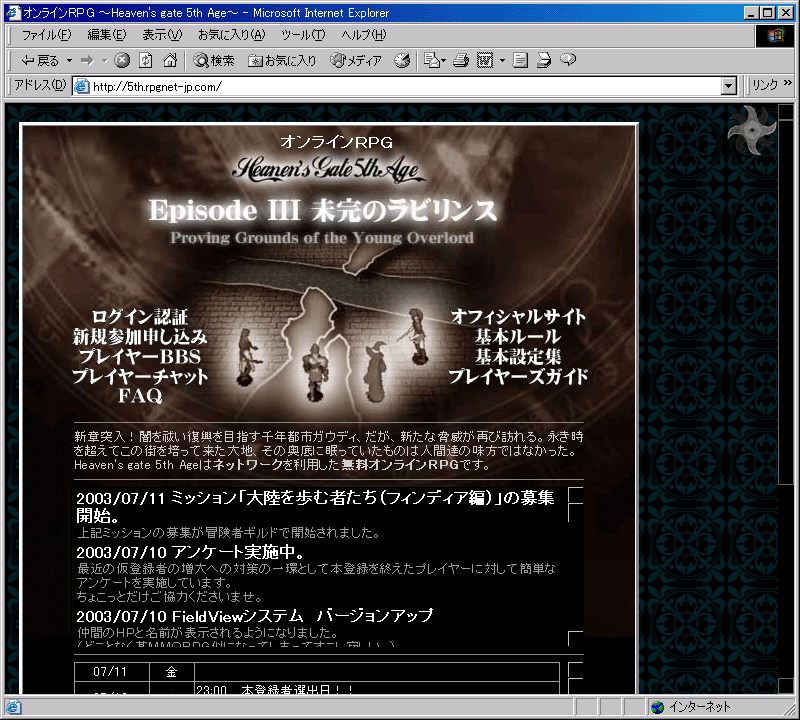
Task: Click the Forward arrow button
Action: coord(88,60)
